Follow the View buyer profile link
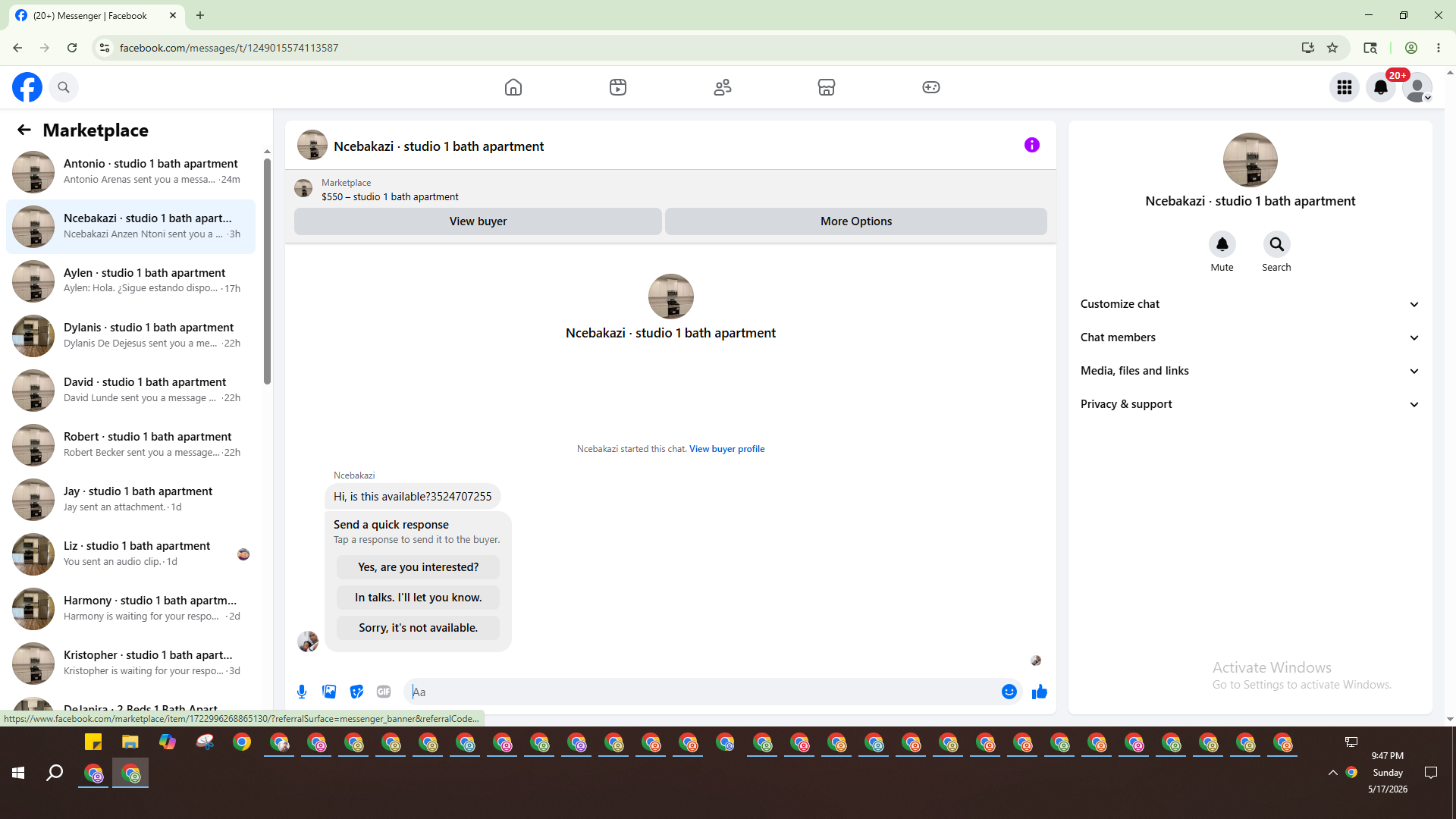Image resolution: width=1456 pixels, height=819 pixels. 726,449
